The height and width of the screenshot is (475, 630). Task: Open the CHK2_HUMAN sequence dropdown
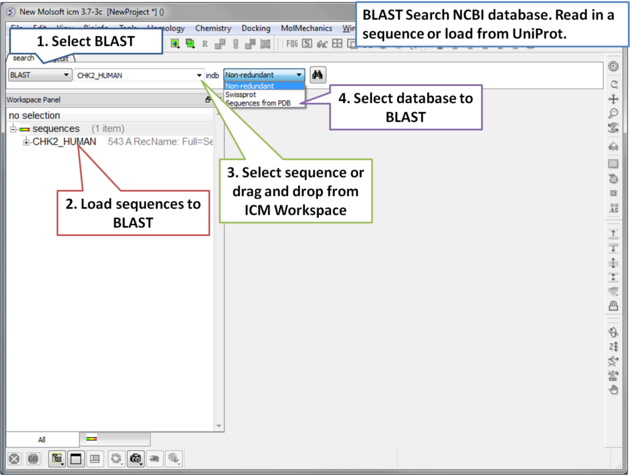[x=199, y=75]
